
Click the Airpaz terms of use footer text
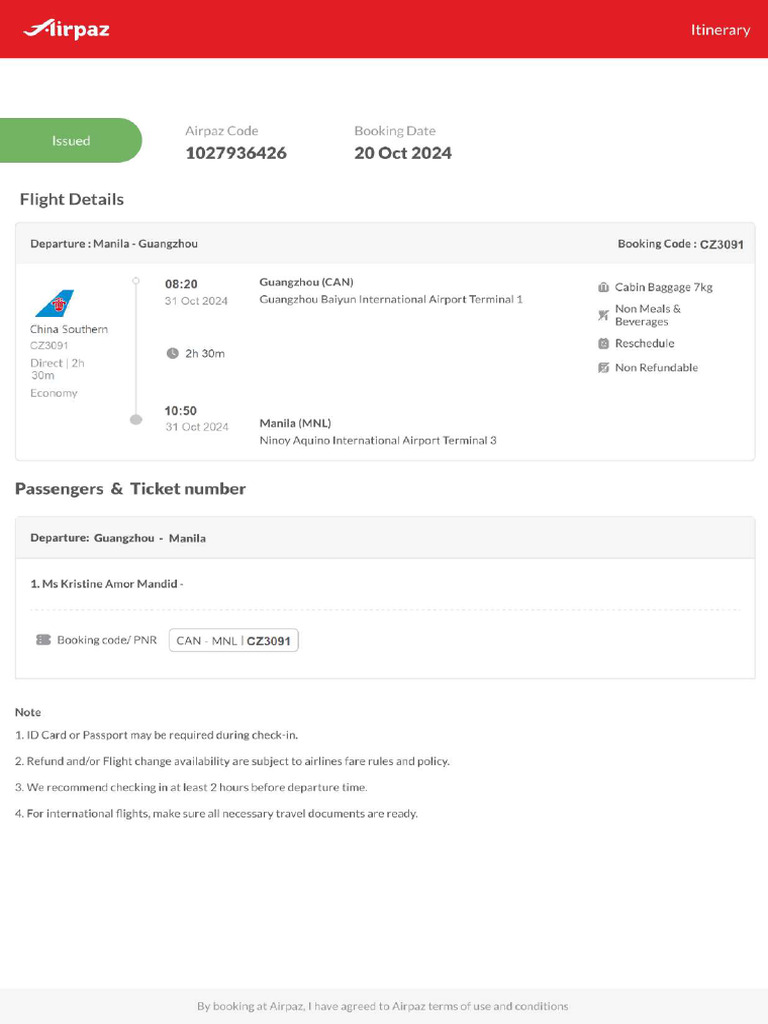tap(383, 1006)
